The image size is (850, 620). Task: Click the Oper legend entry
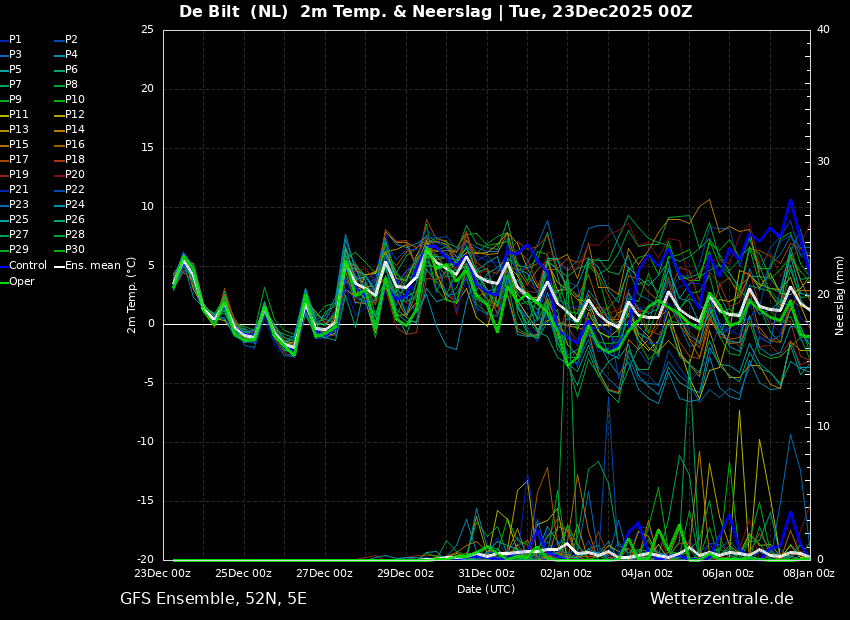[21, 281]
